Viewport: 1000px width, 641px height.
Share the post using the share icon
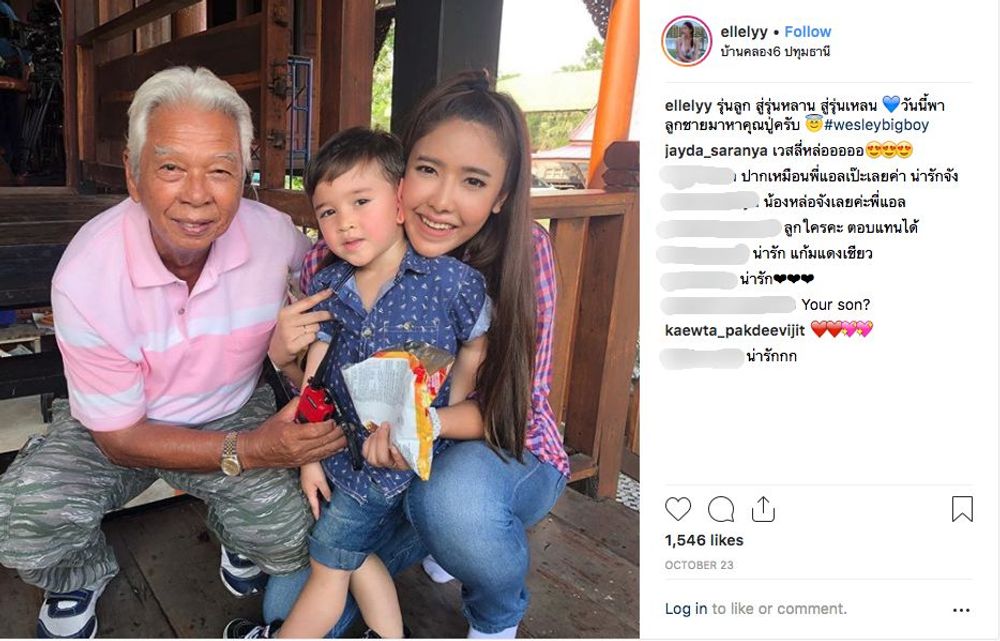(763, 509)
